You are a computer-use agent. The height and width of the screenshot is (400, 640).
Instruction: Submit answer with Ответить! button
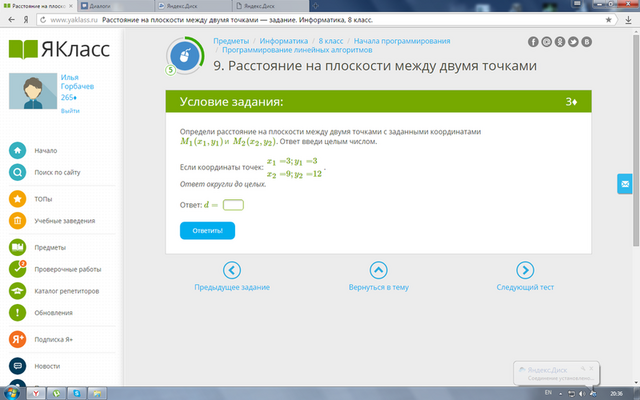(x=207, y=231)
